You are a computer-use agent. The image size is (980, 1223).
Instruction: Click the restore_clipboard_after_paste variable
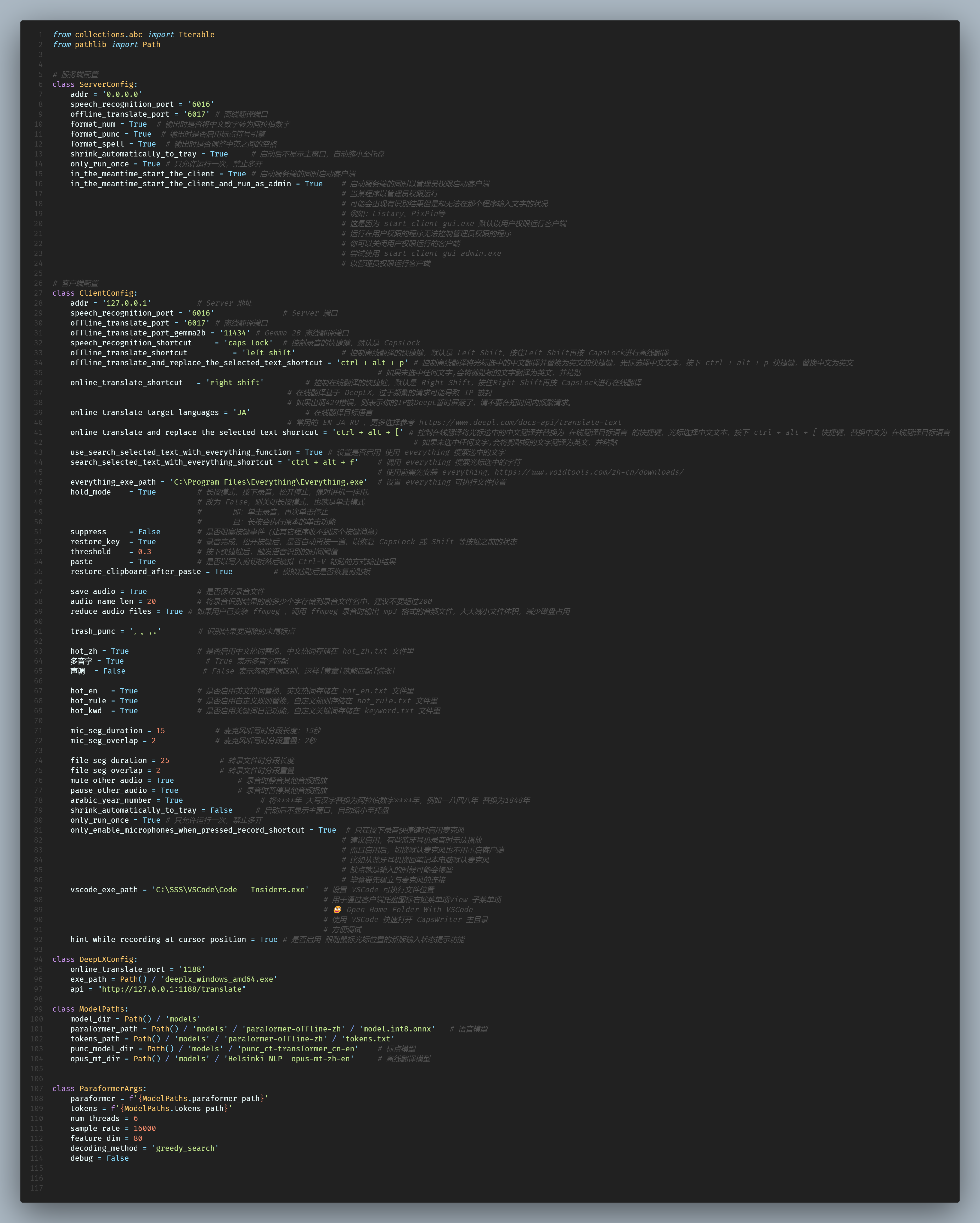[x=136, y=571]
